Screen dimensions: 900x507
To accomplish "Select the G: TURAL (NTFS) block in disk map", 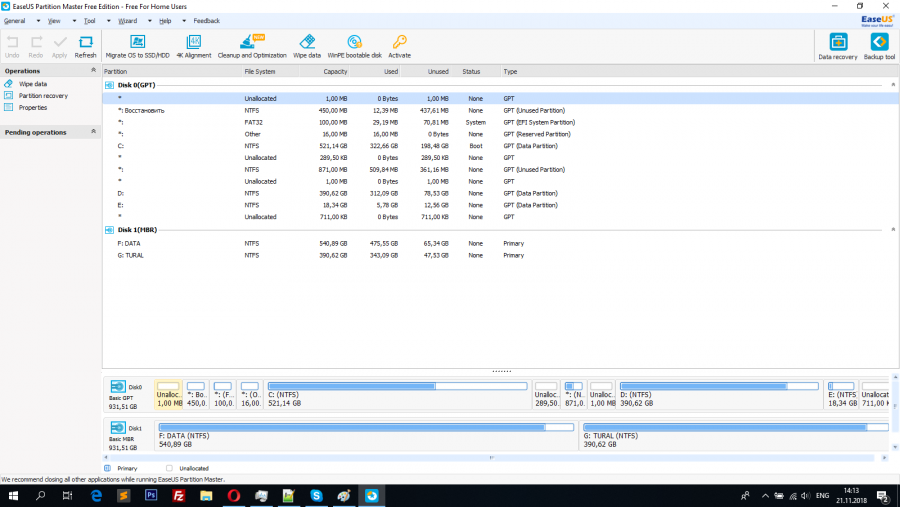I will pos(736,436).
